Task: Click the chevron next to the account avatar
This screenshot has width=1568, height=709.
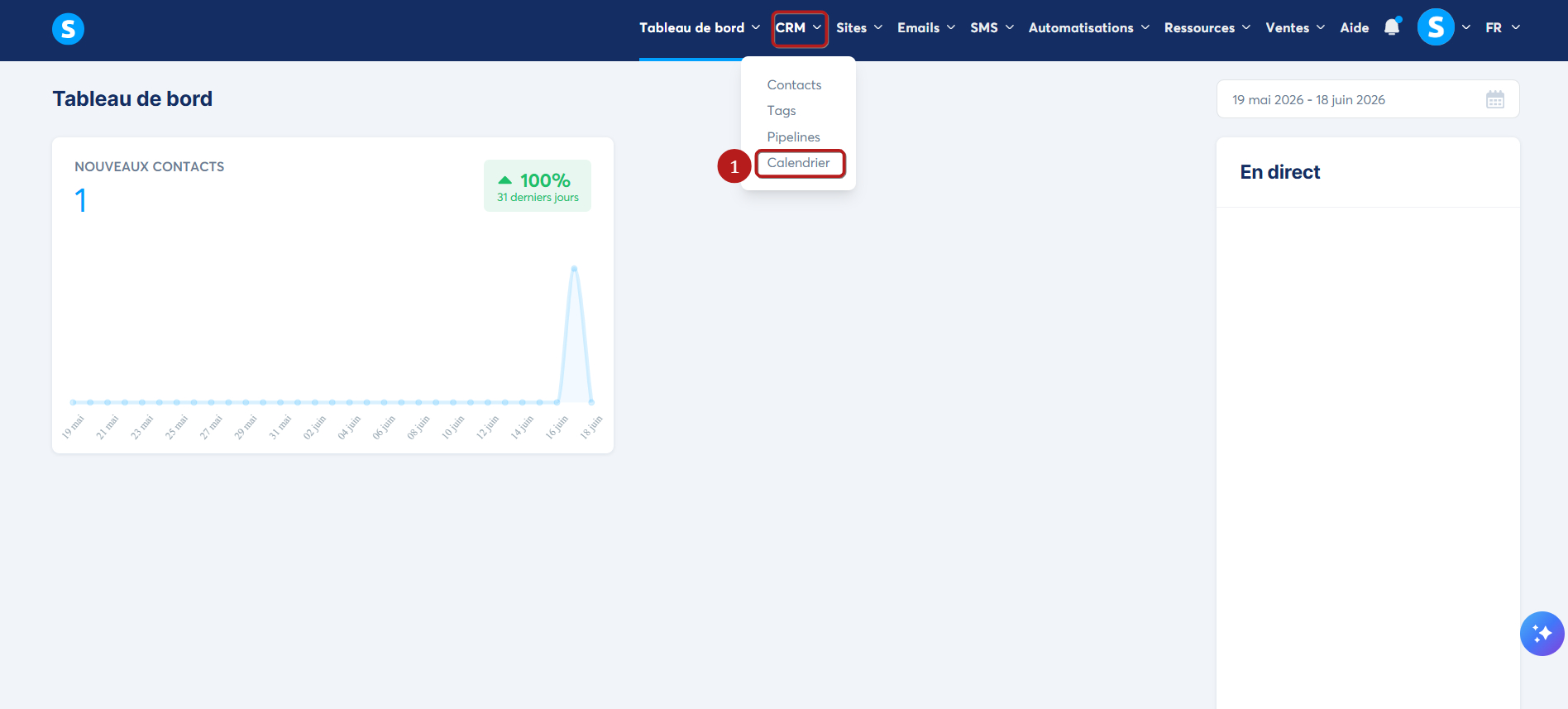Action: pos(1466,27)
